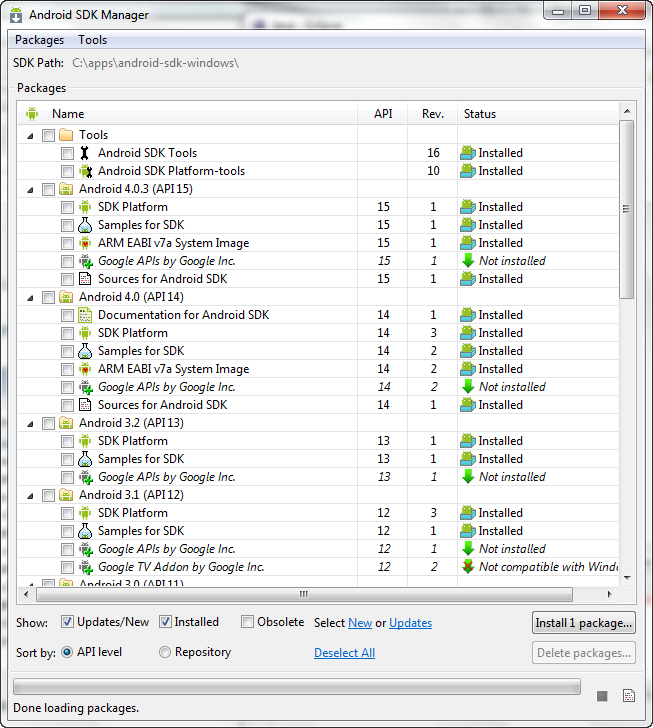Click the loading progress bar

pos(297,687)
